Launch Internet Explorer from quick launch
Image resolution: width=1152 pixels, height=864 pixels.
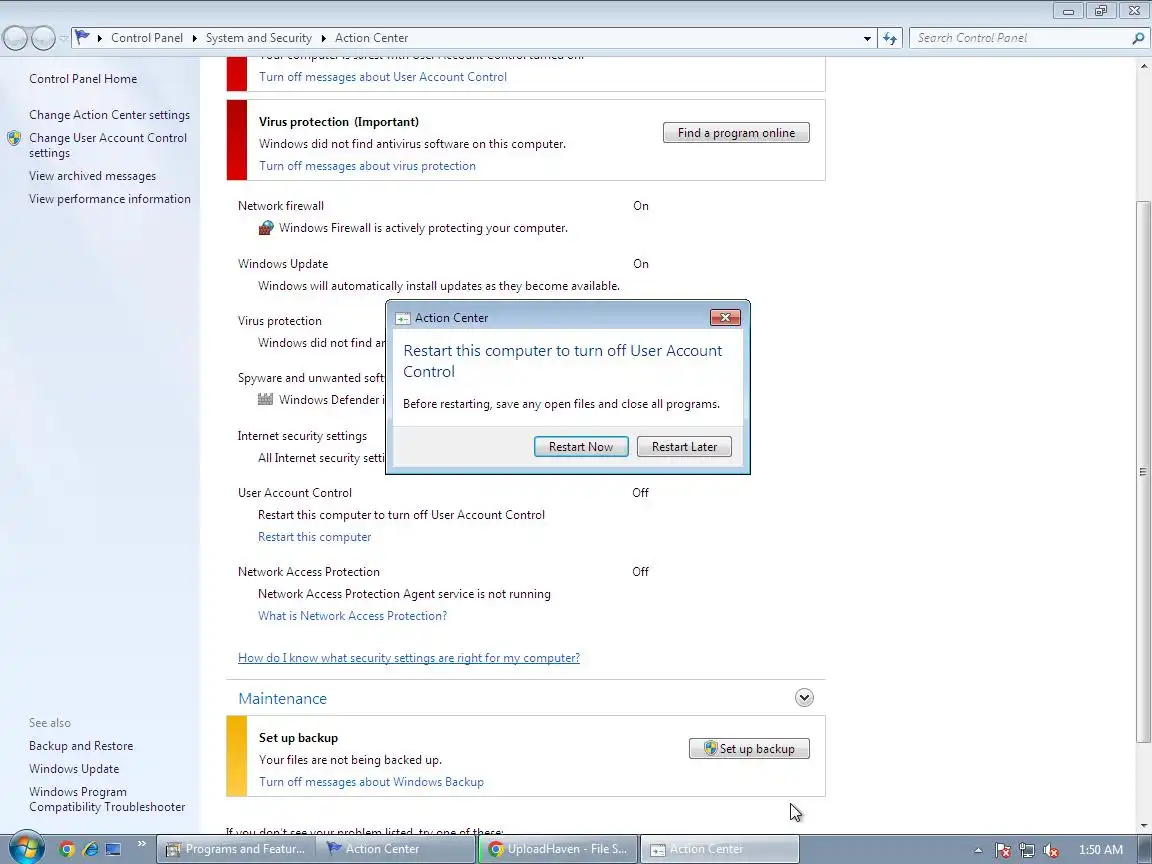pyautogui.click(x=90, y=849)
